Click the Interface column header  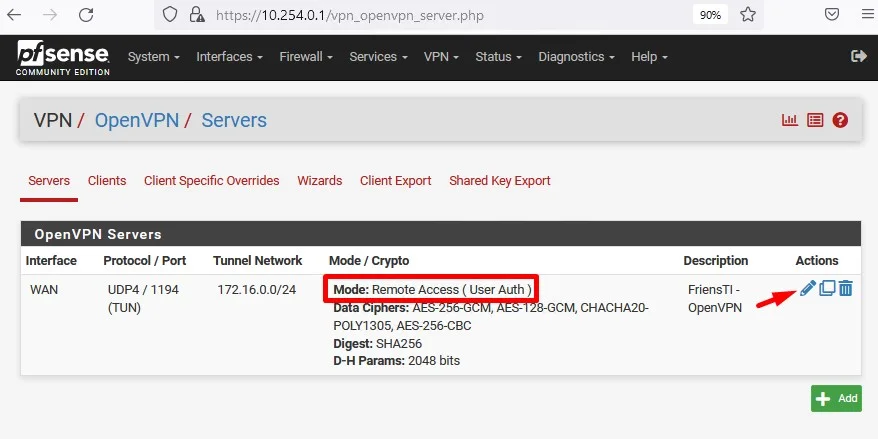(51, 260)
